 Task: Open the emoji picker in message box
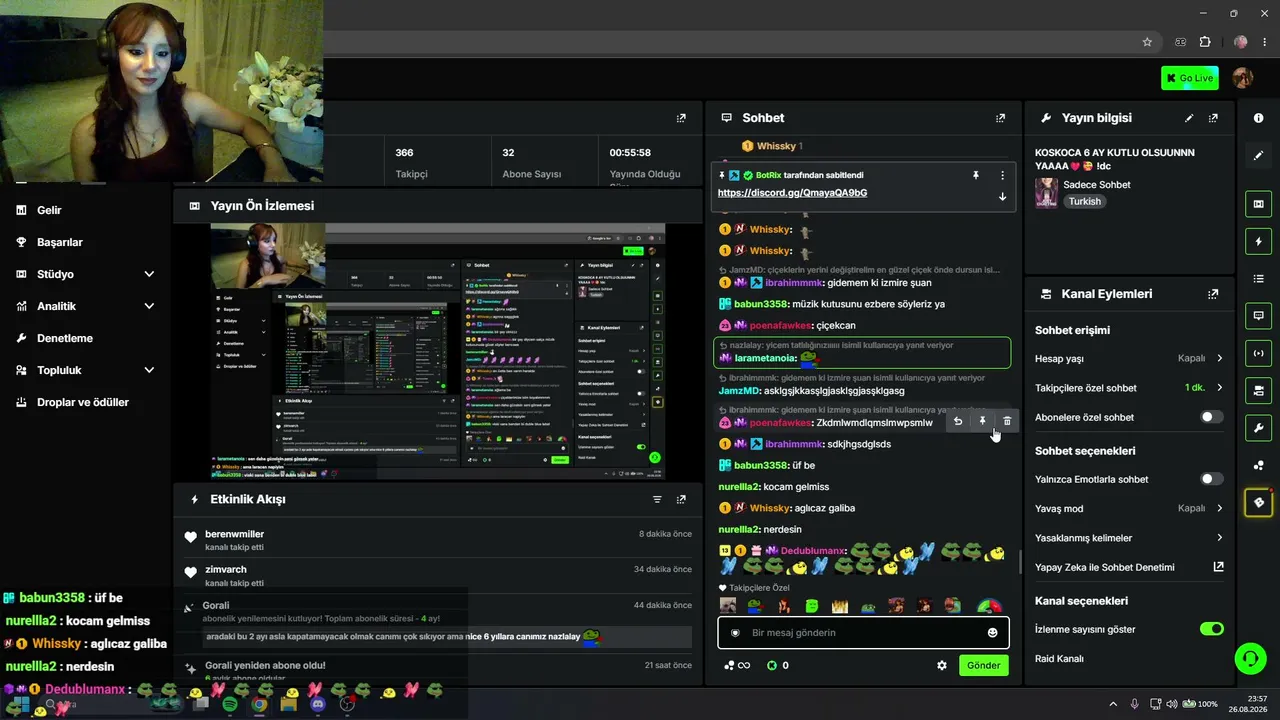(x=992, y=633)
